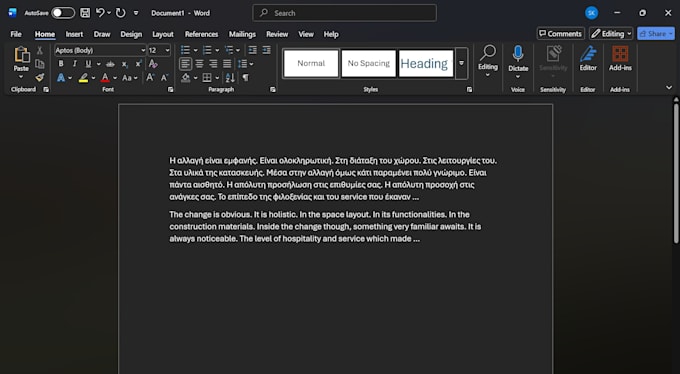Screen dimensions: 680x374
Task: Click the Cut scissors icon
Action: click(x=39, y=50)
